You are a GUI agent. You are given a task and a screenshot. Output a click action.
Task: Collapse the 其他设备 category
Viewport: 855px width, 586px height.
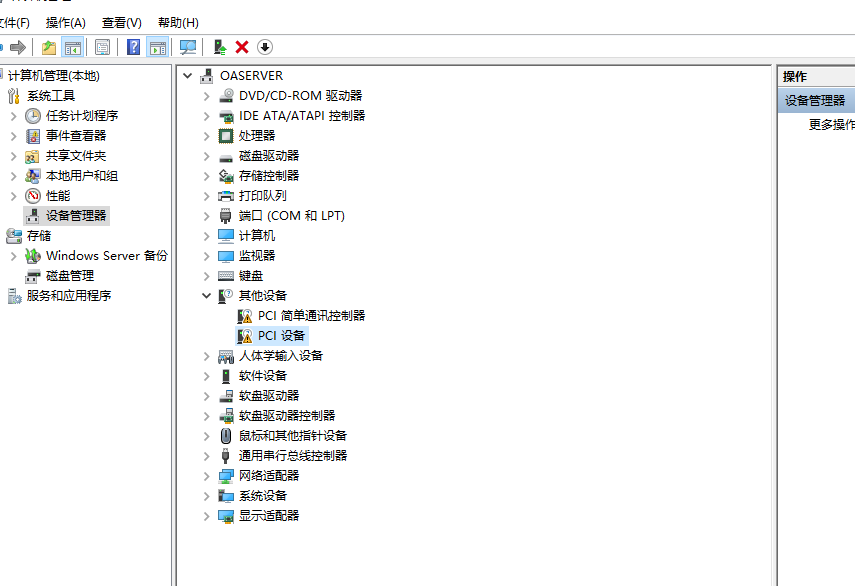(206, 296)
